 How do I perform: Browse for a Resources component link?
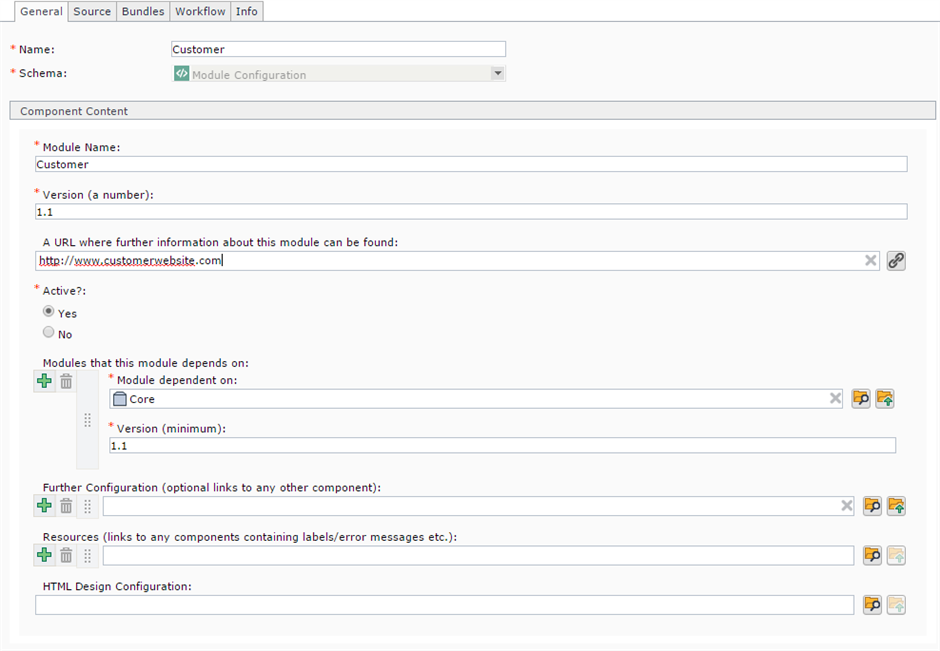point(873,555)
